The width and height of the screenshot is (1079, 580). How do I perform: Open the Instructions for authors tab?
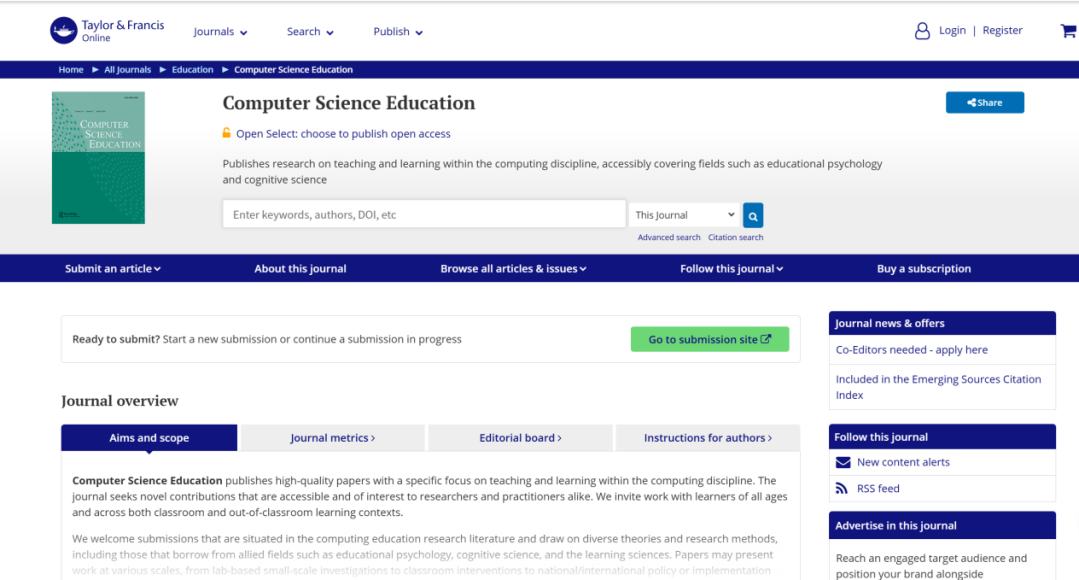pos(708,438)
